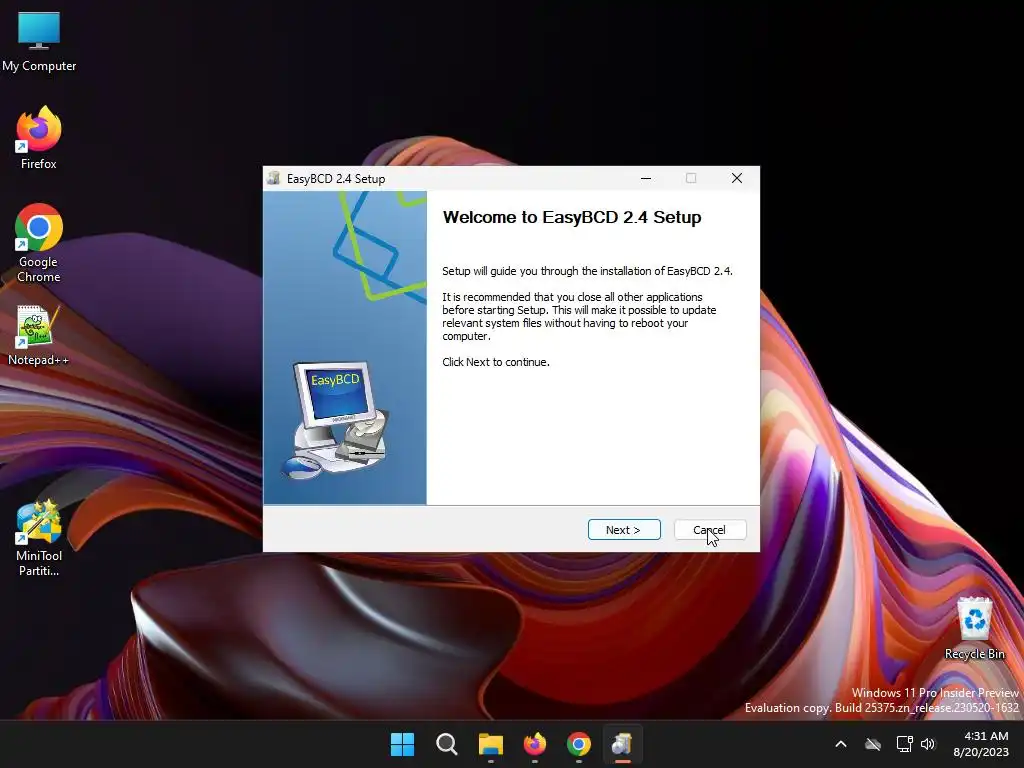This screenshot has height=768, width=1024.
Task: Click the 'Click Next to continue.' text
Action: click(496, 362)
